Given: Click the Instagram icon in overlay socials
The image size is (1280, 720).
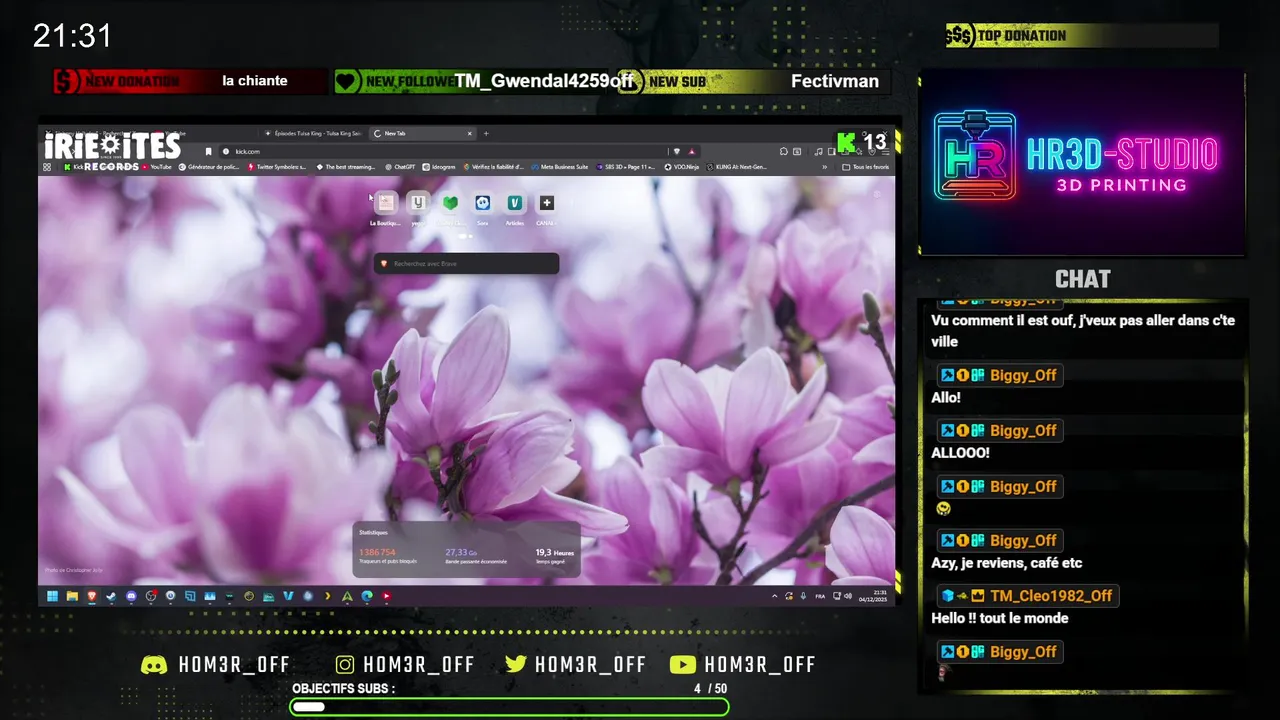Looking at the screenshot, I should click(x=345, y=665).
